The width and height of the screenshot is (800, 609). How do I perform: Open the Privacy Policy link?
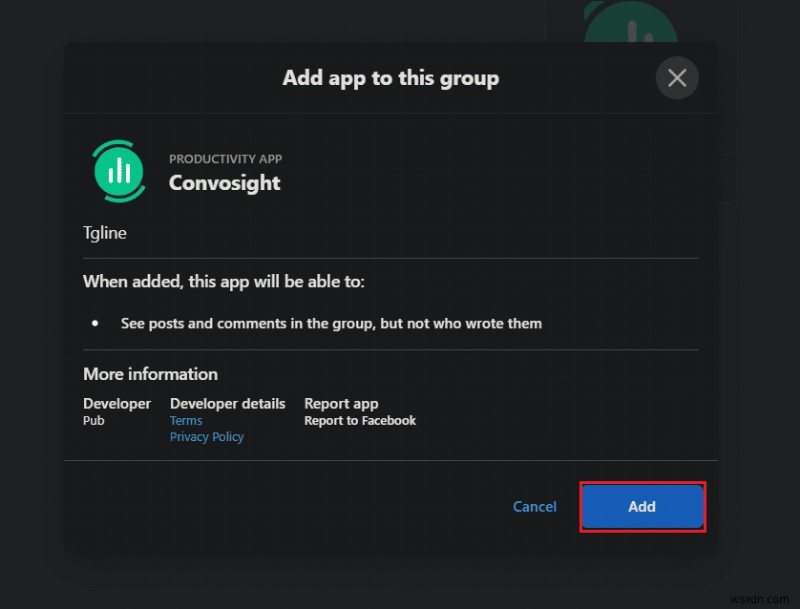[x=207, y=437]
